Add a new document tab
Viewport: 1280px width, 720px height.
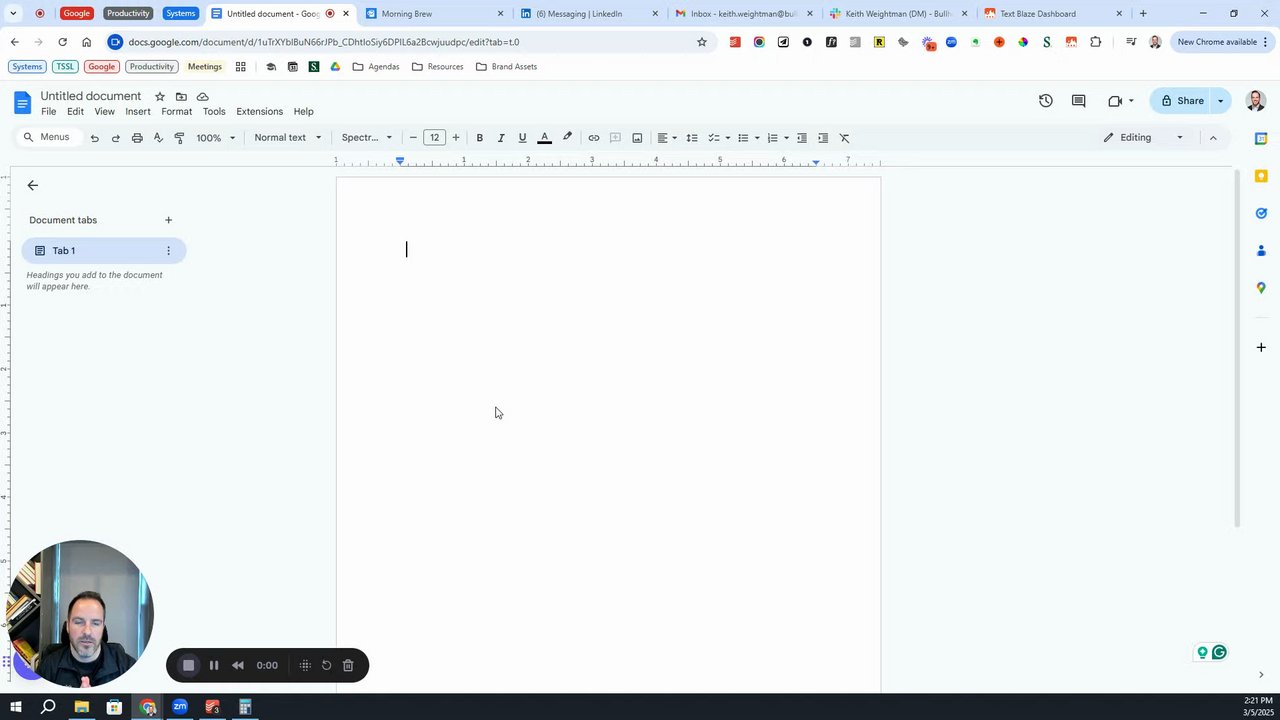[x=168, y=220]
